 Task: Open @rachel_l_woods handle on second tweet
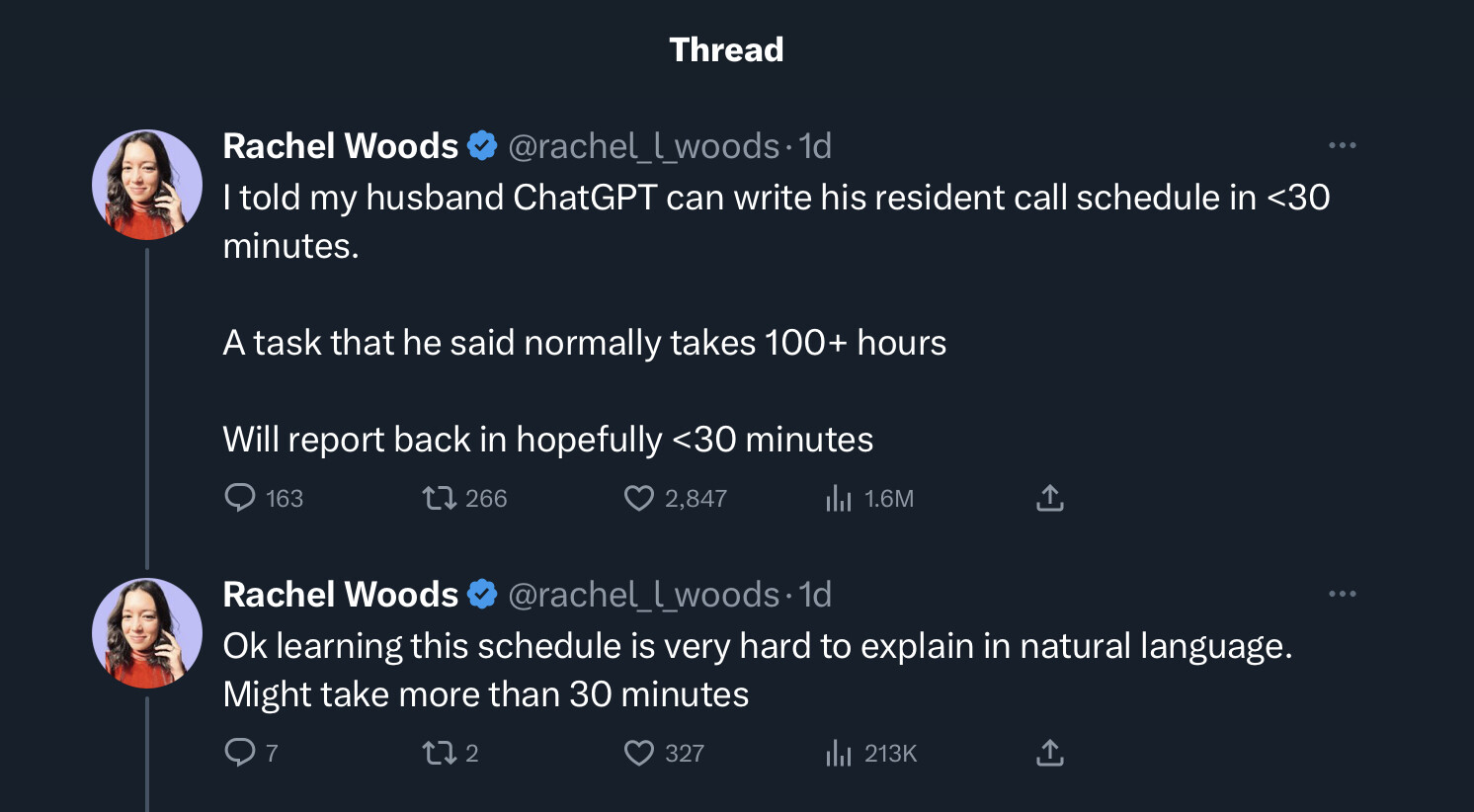(x=643, y=595)
